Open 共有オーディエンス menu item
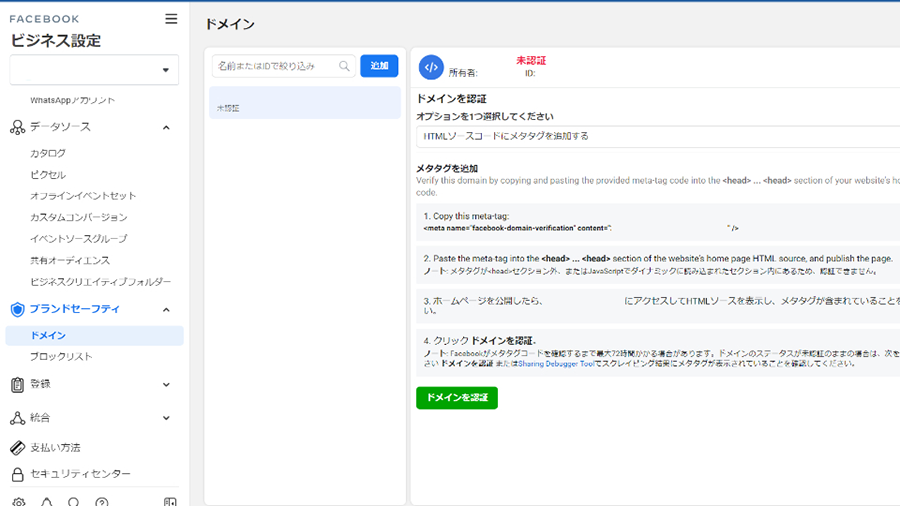 (x=70, y=260)
